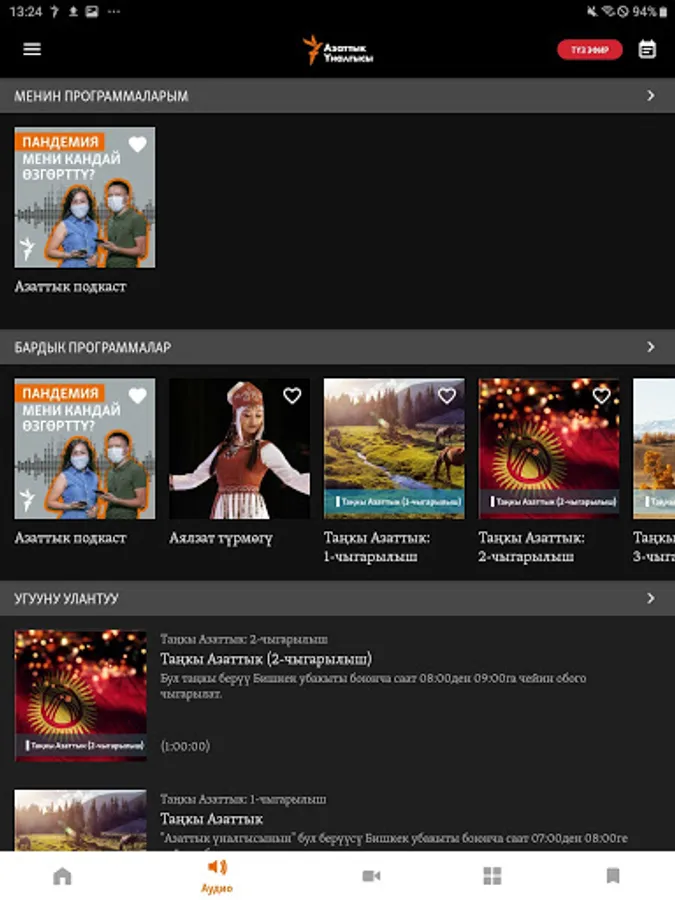Viewport: 675px width, 900px height.
Task: Open the program schedule calendar icon
Action: pos(647,49)
